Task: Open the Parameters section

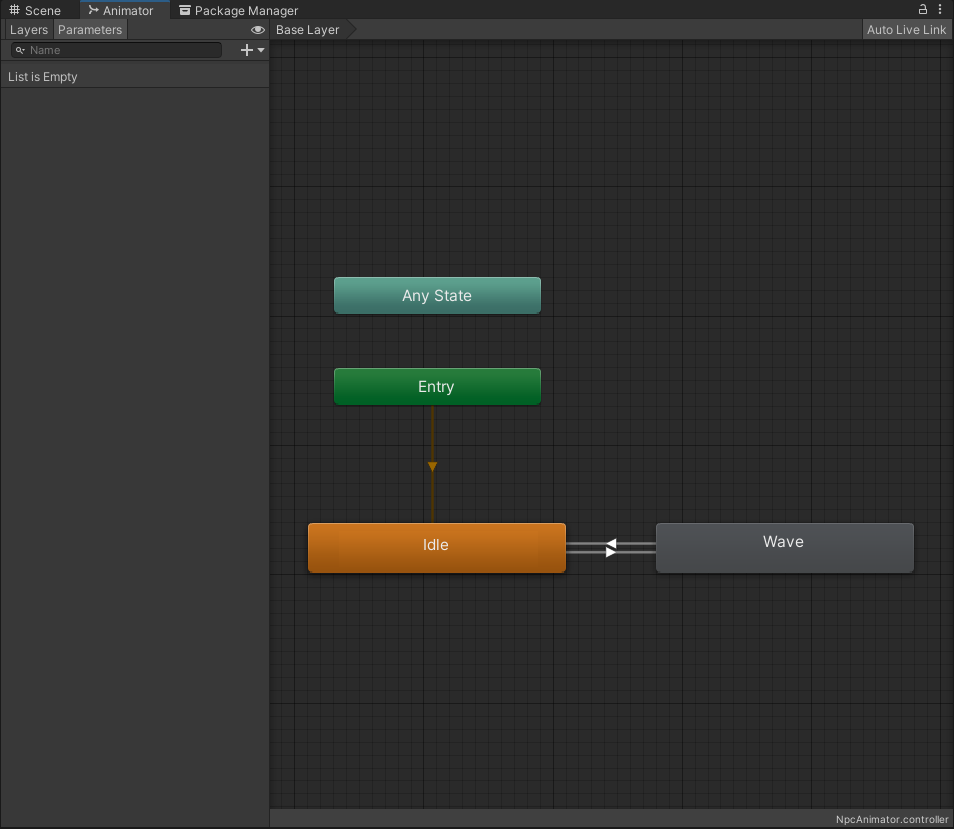Action: click(x=90, y=30)
